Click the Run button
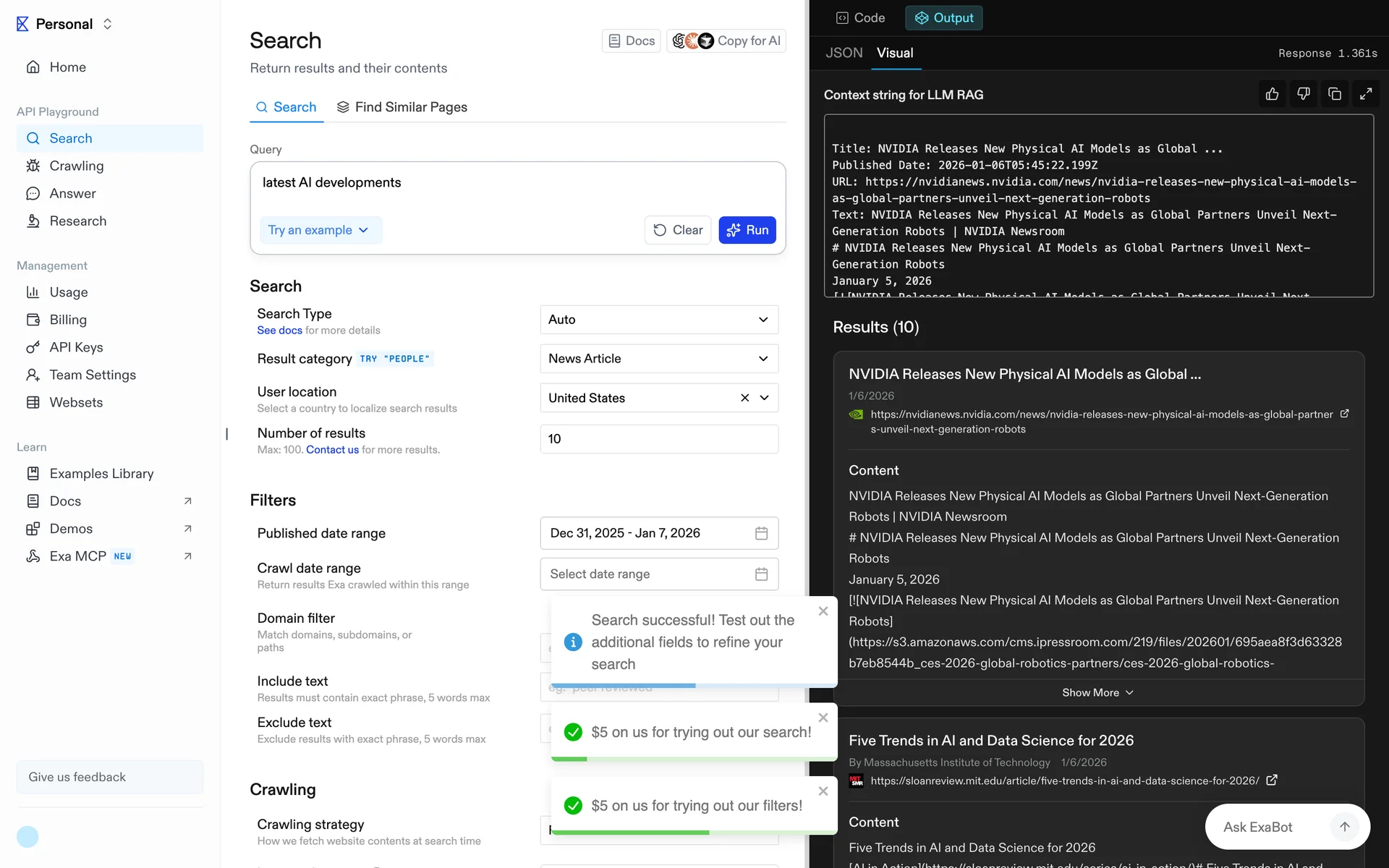 point(747,230)
